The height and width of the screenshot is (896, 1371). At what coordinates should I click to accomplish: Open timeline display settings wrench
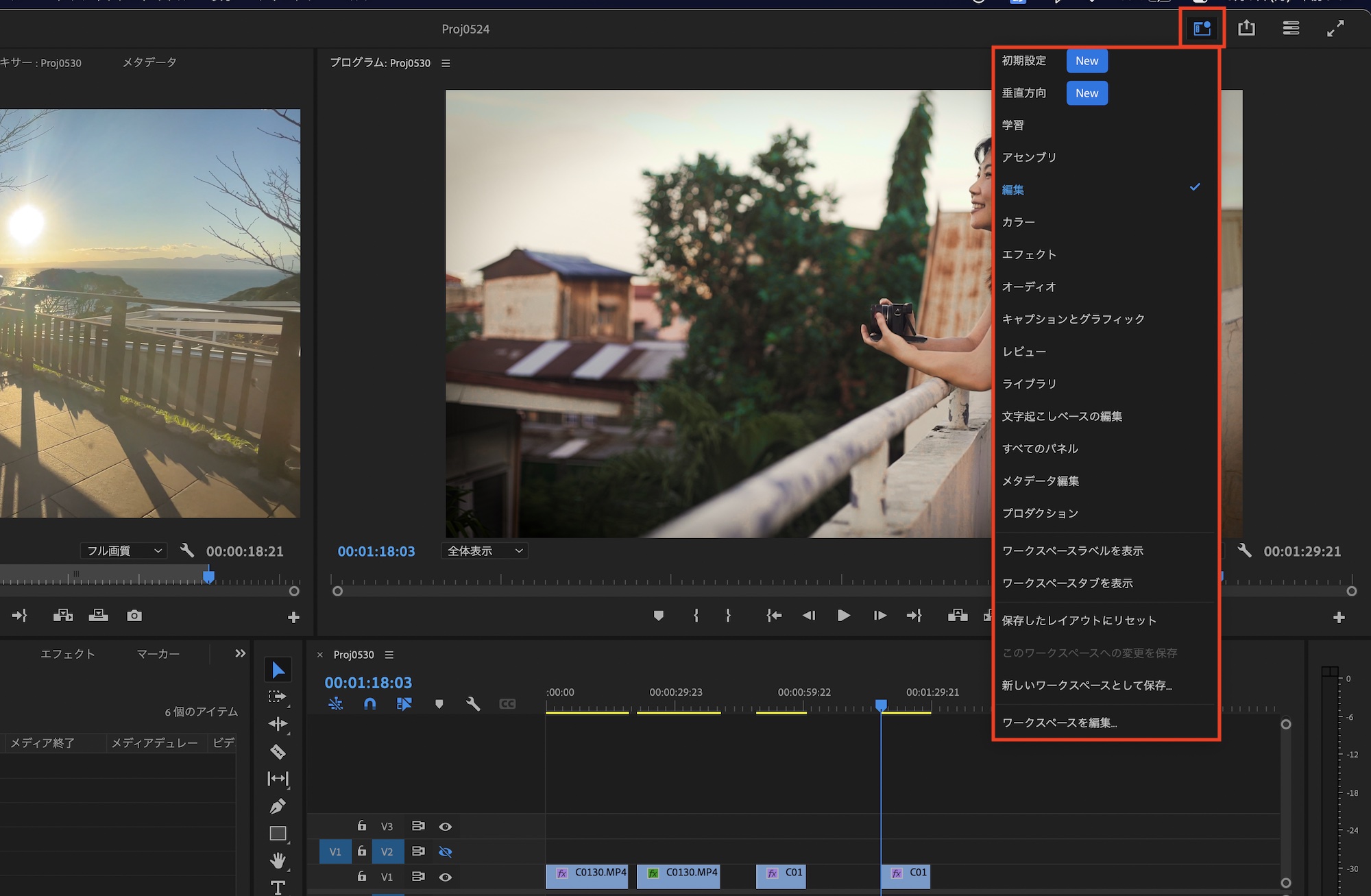coord(473,703)
